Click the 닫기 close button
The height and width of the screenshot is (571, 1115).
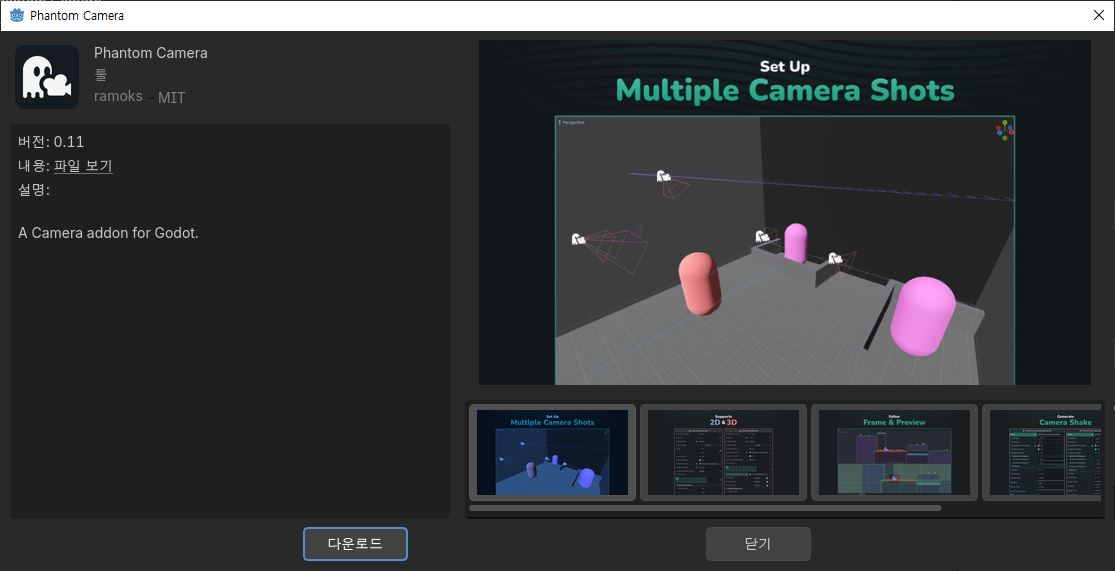[x=758, y=544]
